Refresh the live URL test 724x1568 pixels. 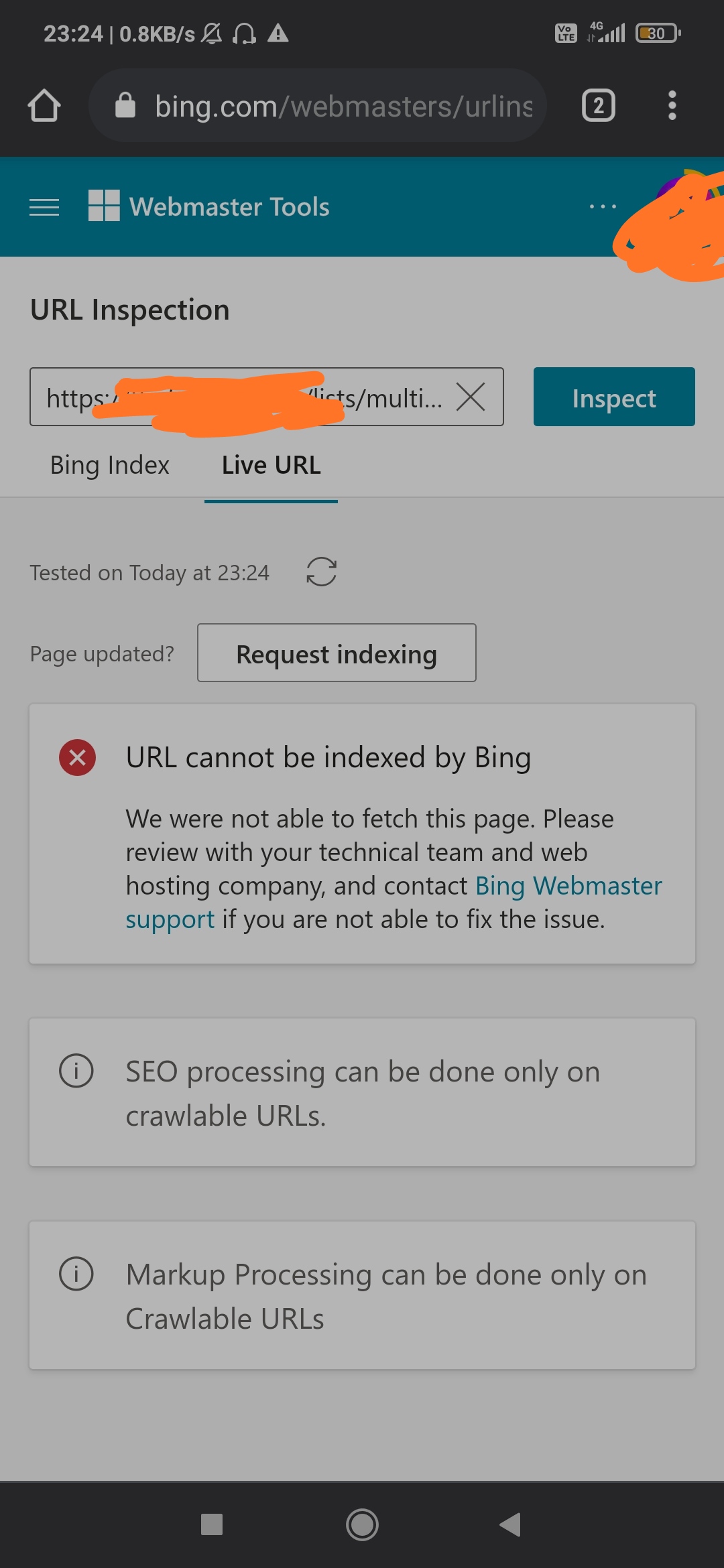[x=322, y=572]
